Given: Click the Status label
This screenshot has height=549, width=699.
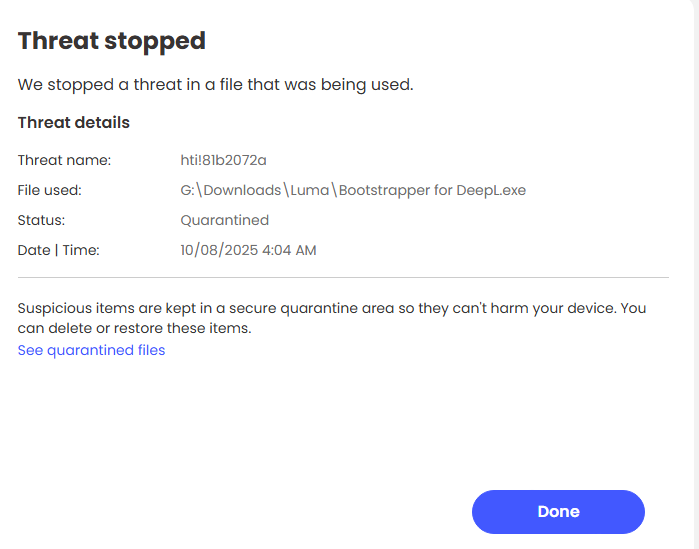Looking at the screenshot, I should (41, 220).
